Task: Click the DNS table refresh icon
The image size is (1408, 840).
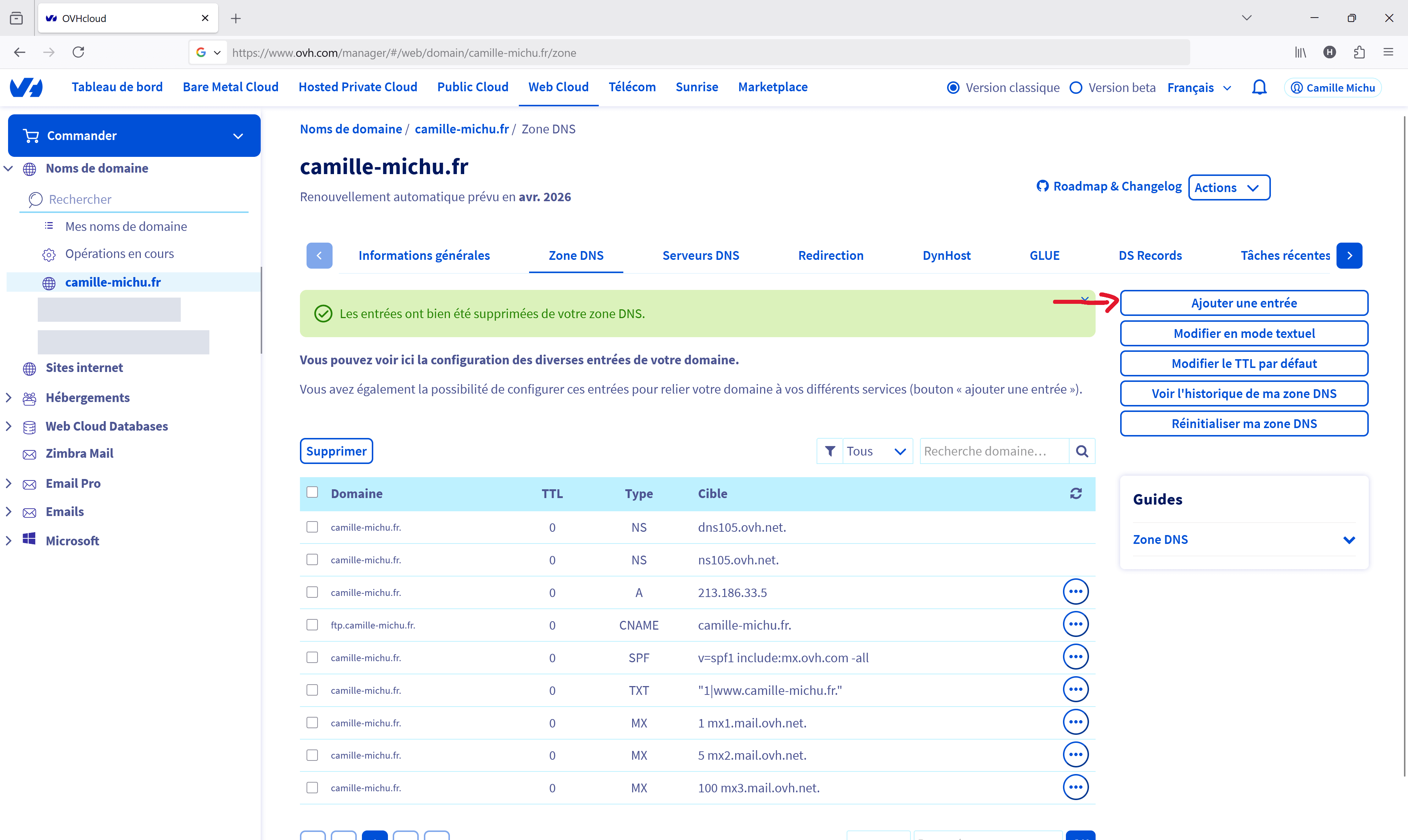Action: (1076, 494)
